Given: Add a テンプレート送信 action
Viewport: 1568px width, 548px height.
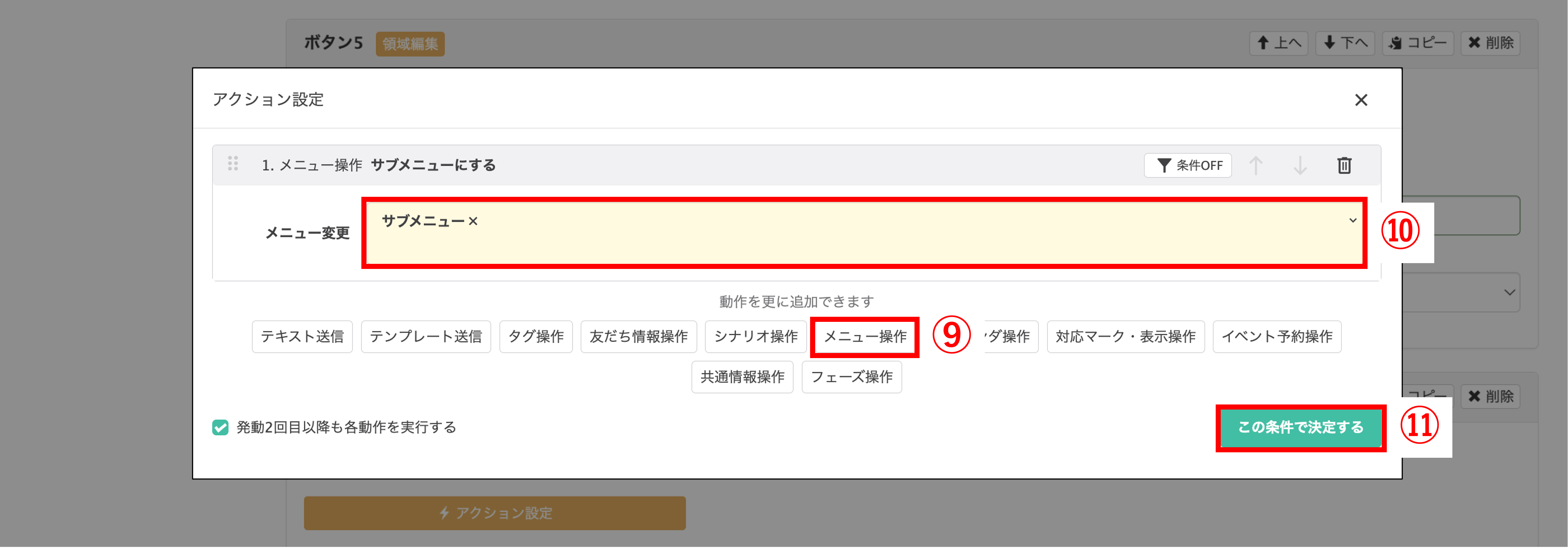Looking at the screenshot, I should coord(426,337).
